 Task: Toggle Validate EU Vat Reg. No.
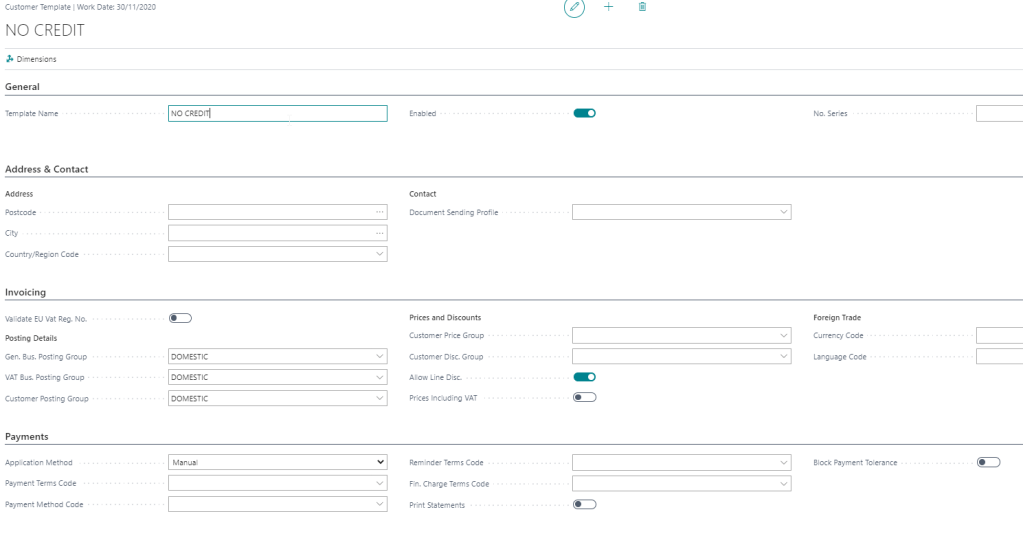click(180, 318)
